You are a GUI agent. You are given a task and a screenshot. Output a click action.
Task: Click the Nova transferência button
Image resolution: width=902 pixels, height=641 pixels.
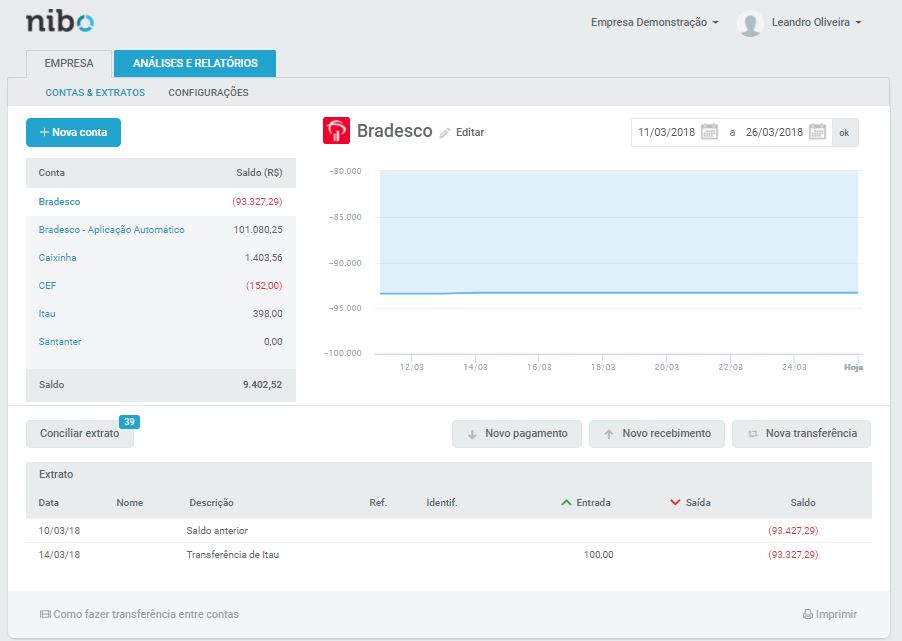[x=801, y=434]
